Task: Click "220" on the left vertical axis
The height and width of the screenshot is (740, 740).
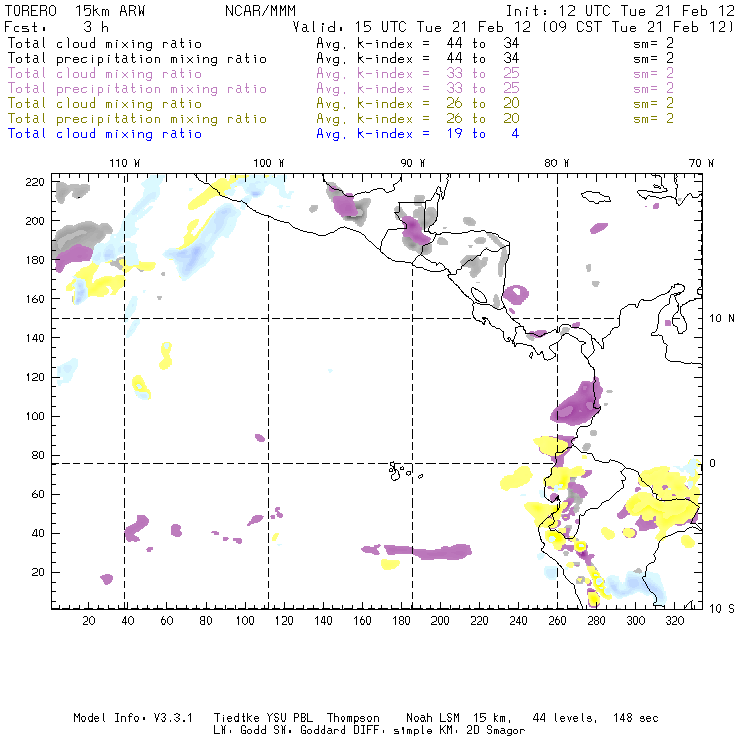Action: point(35,182)
